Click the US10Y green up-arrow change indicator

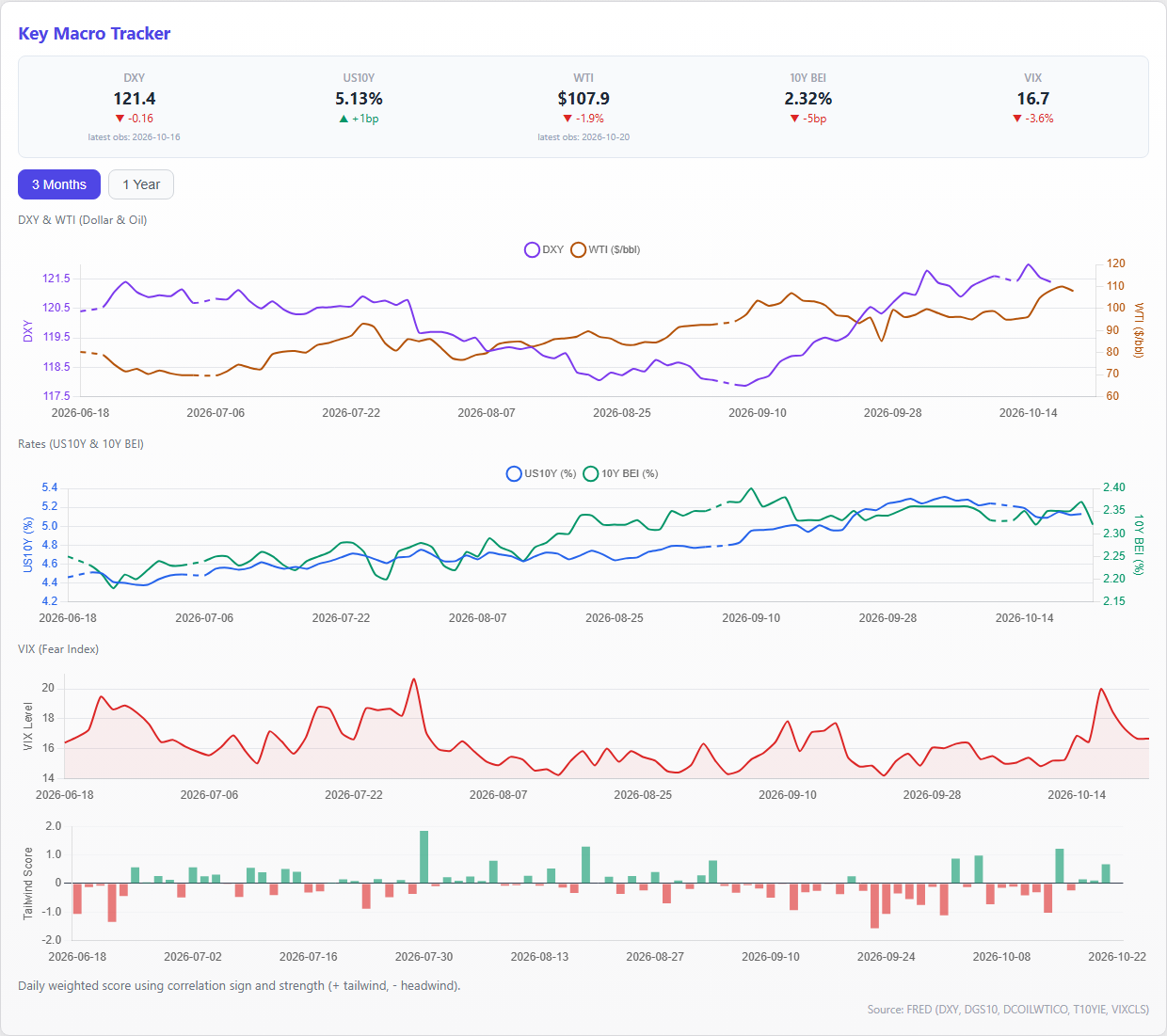(344, 119)
